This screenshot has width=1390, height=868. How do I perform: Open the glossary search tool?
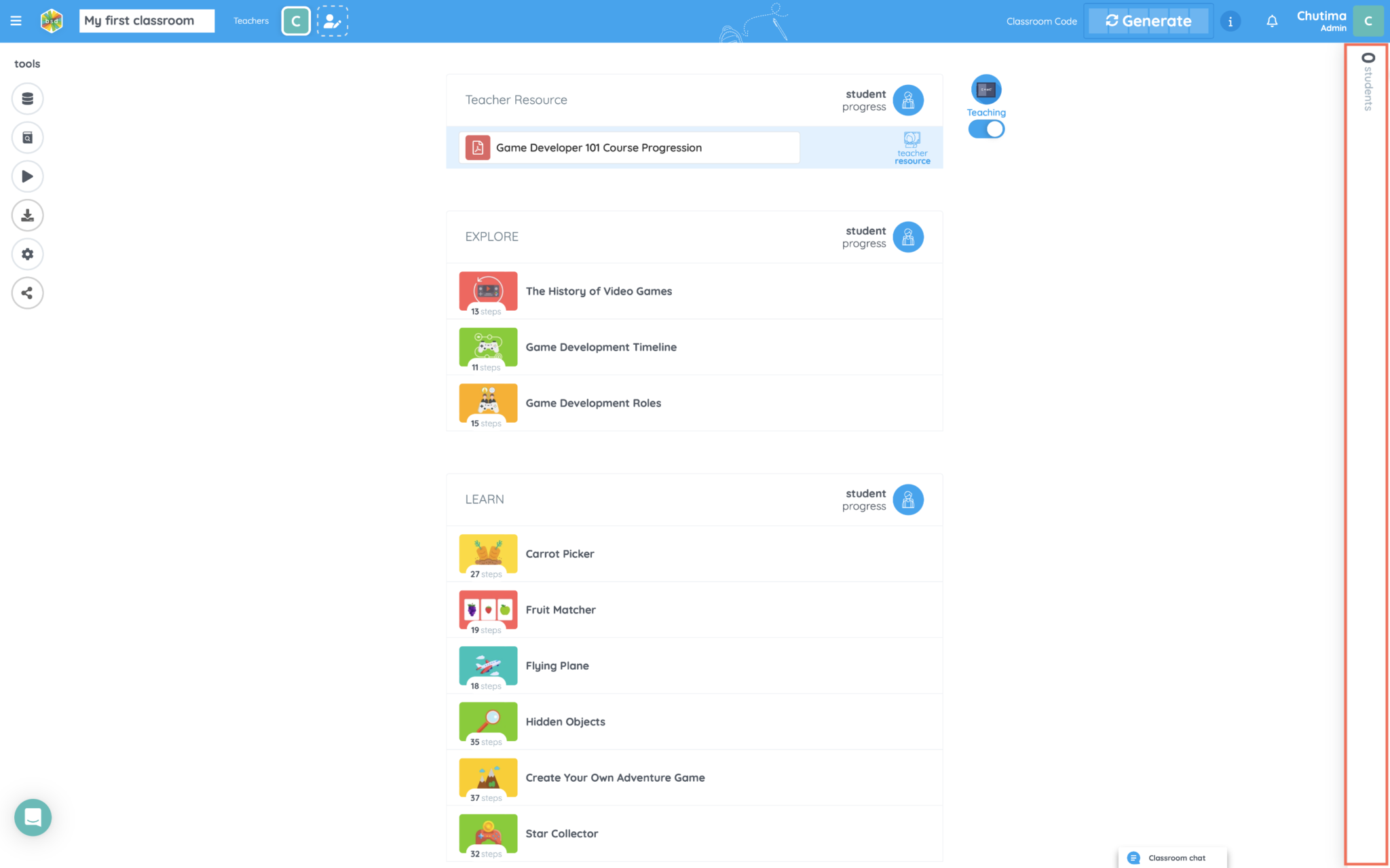pos(27,137)
